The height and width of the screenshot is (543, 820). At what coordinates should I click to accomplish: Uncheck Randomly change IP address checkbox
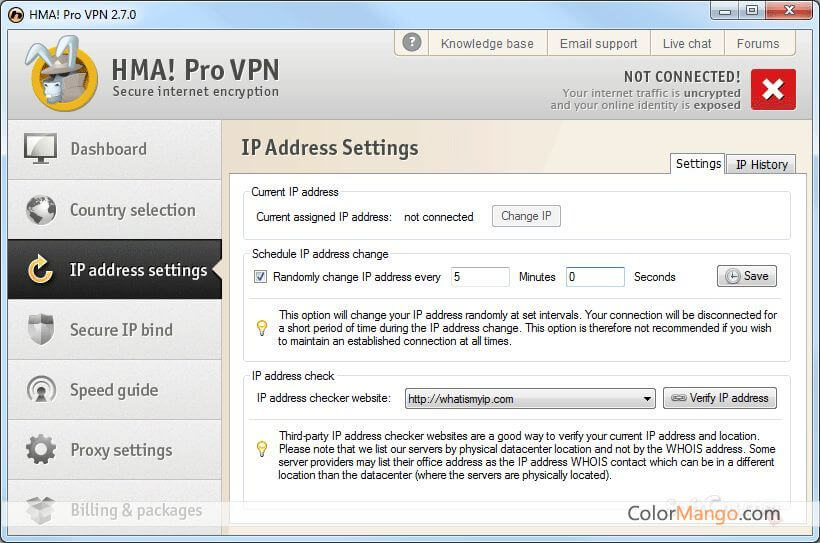click(x=260, y=277)
